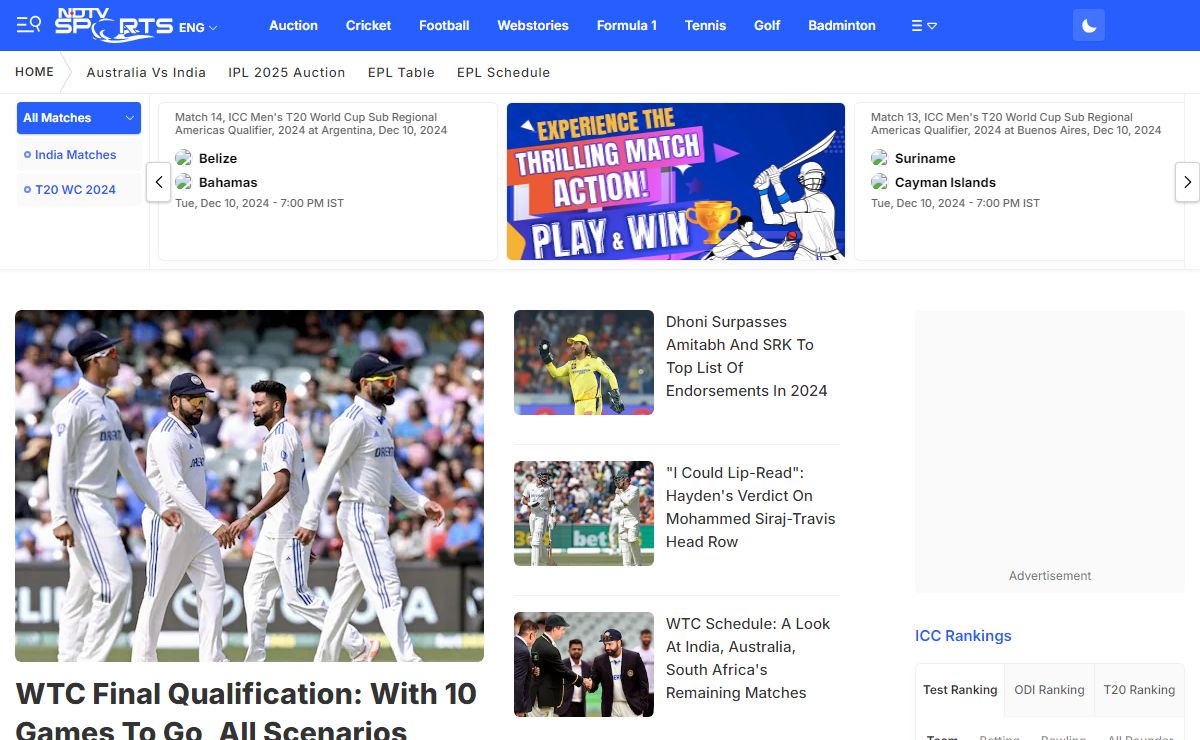Viewport: 1200px width, 740px height.
Task: Click the Bahamas team flag icon
Action: pos(183,182)
